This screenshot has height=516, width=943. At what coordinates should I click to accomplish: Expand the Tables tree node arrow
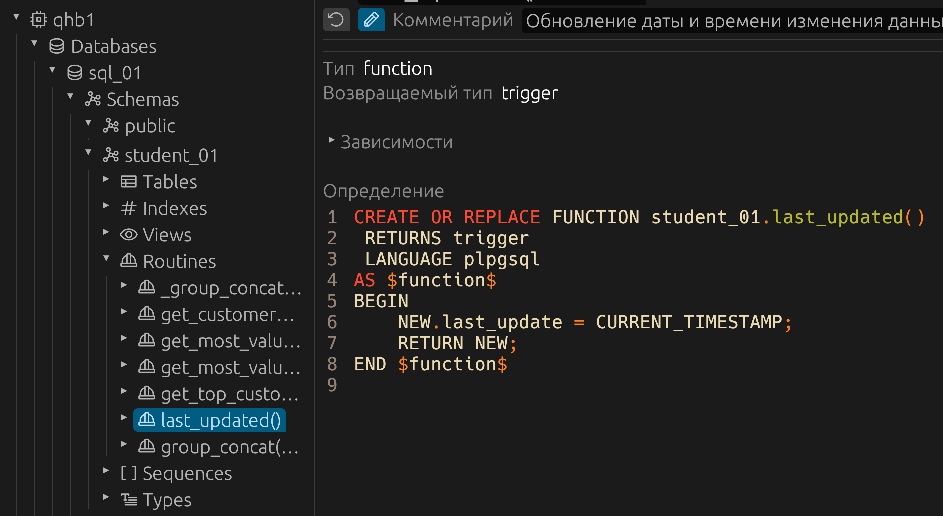tap(106, 181)
